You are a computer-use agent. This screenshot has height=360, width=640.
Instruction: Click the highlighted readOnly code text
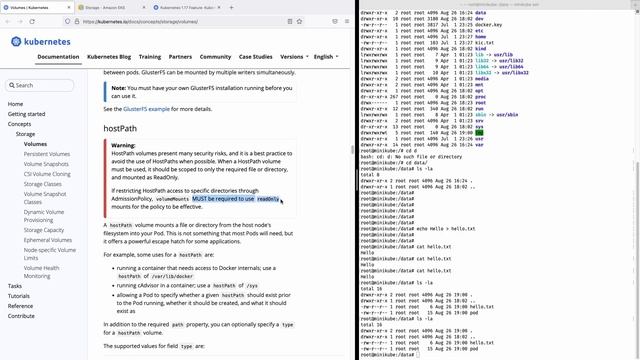(x=268, y=199)
